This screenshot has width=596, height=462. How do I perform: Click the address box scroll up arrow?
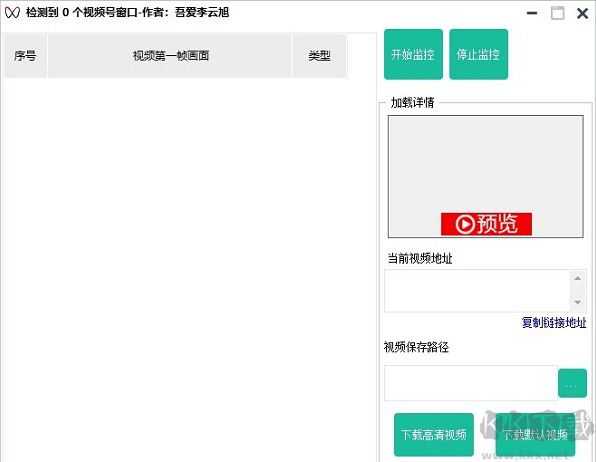tap(578, 278)
